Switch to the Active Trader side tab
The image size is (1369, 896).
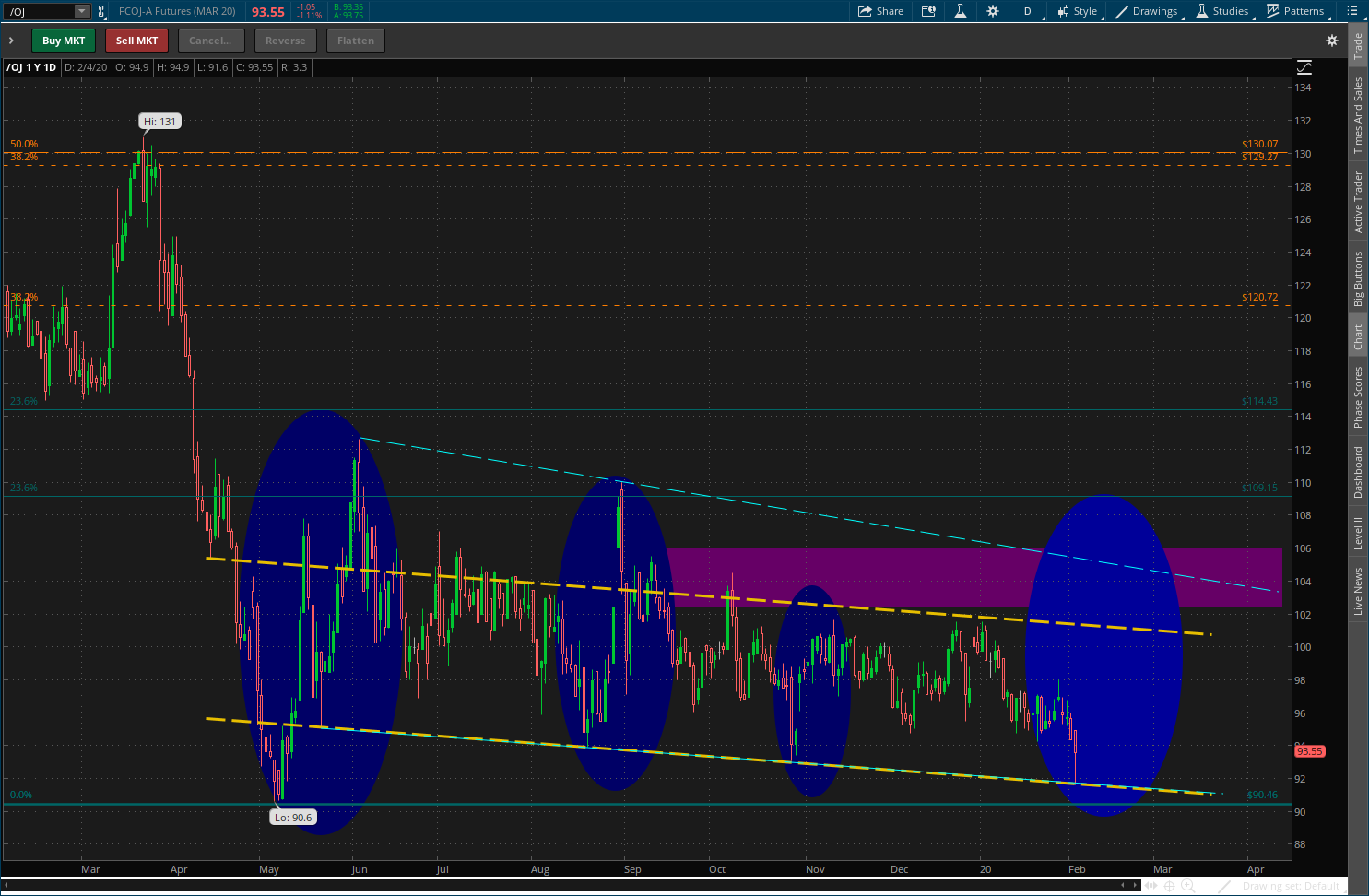coord(1358,202)
